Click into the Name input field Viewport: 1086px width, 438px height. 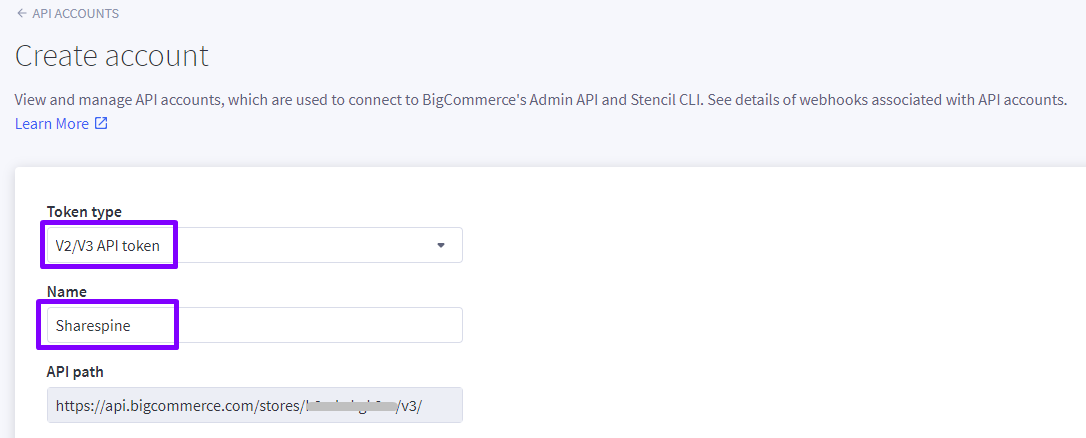point(254,325)
